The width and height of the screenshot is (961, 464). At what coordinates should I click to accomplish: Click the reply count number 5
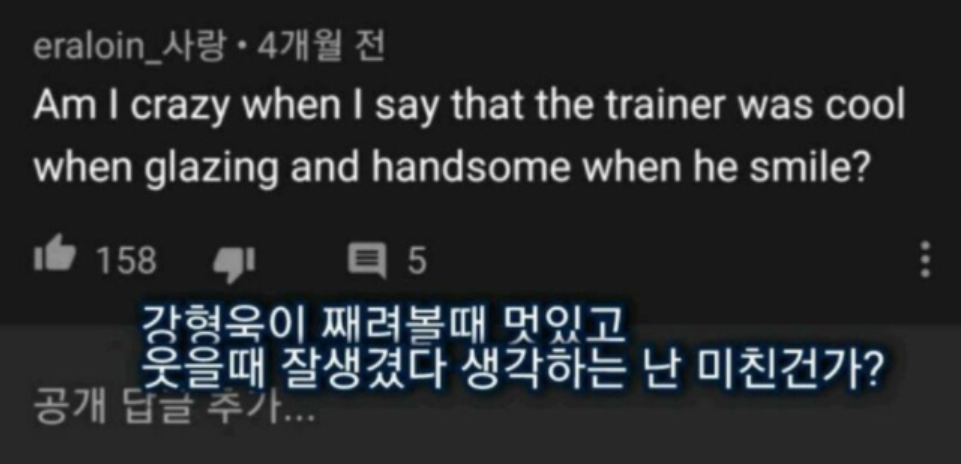point(417,261)
